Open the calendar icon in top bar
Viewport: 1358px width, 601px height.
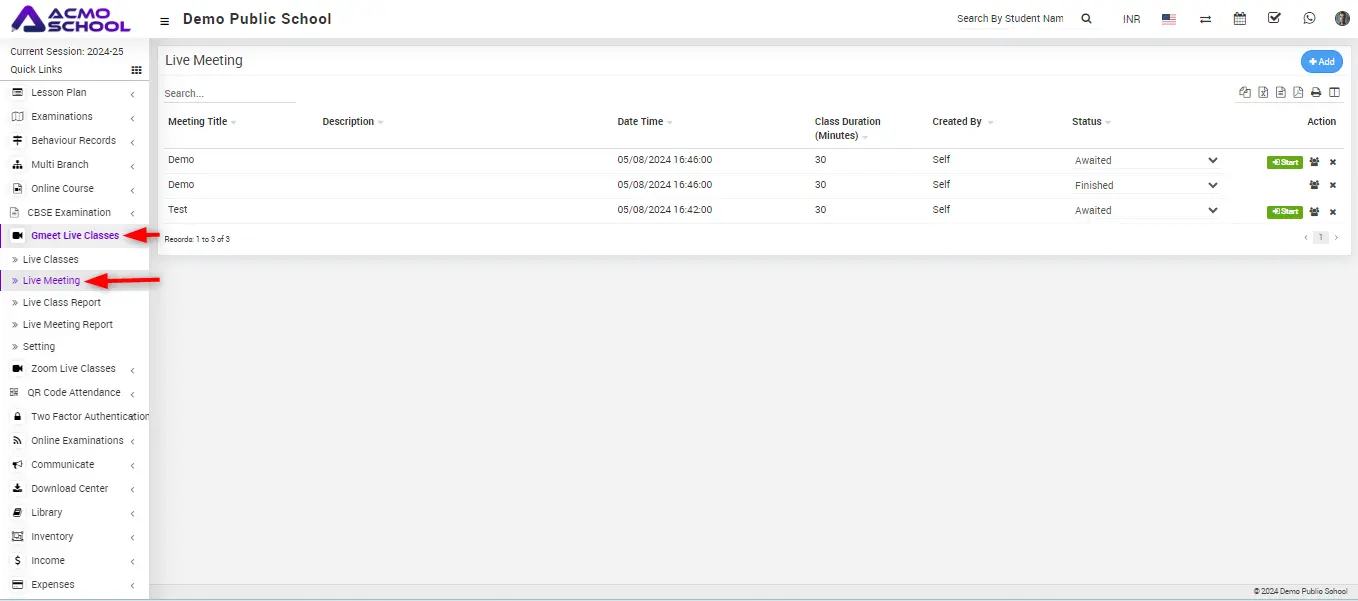1240,18
